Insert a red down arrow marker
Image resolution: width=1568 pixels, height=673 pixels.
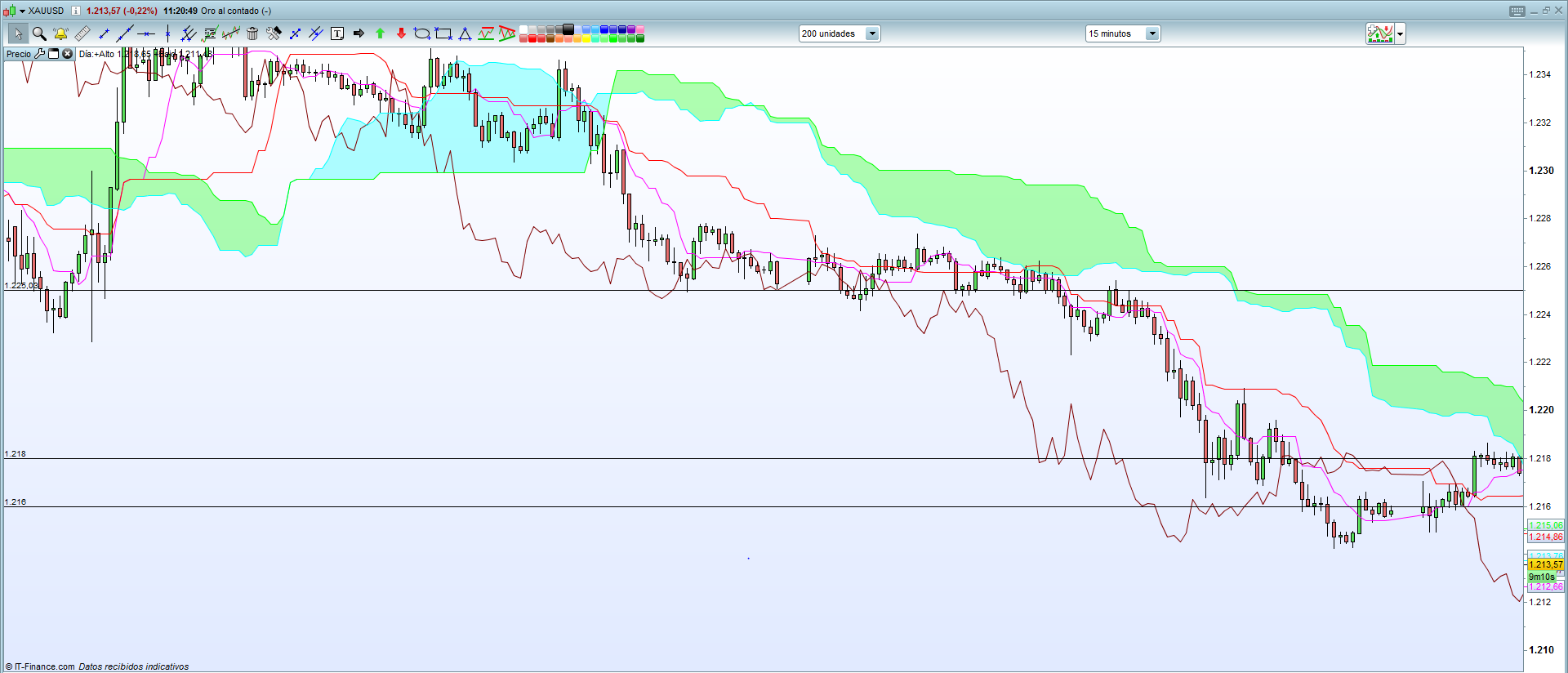click(x=401, y=33)
